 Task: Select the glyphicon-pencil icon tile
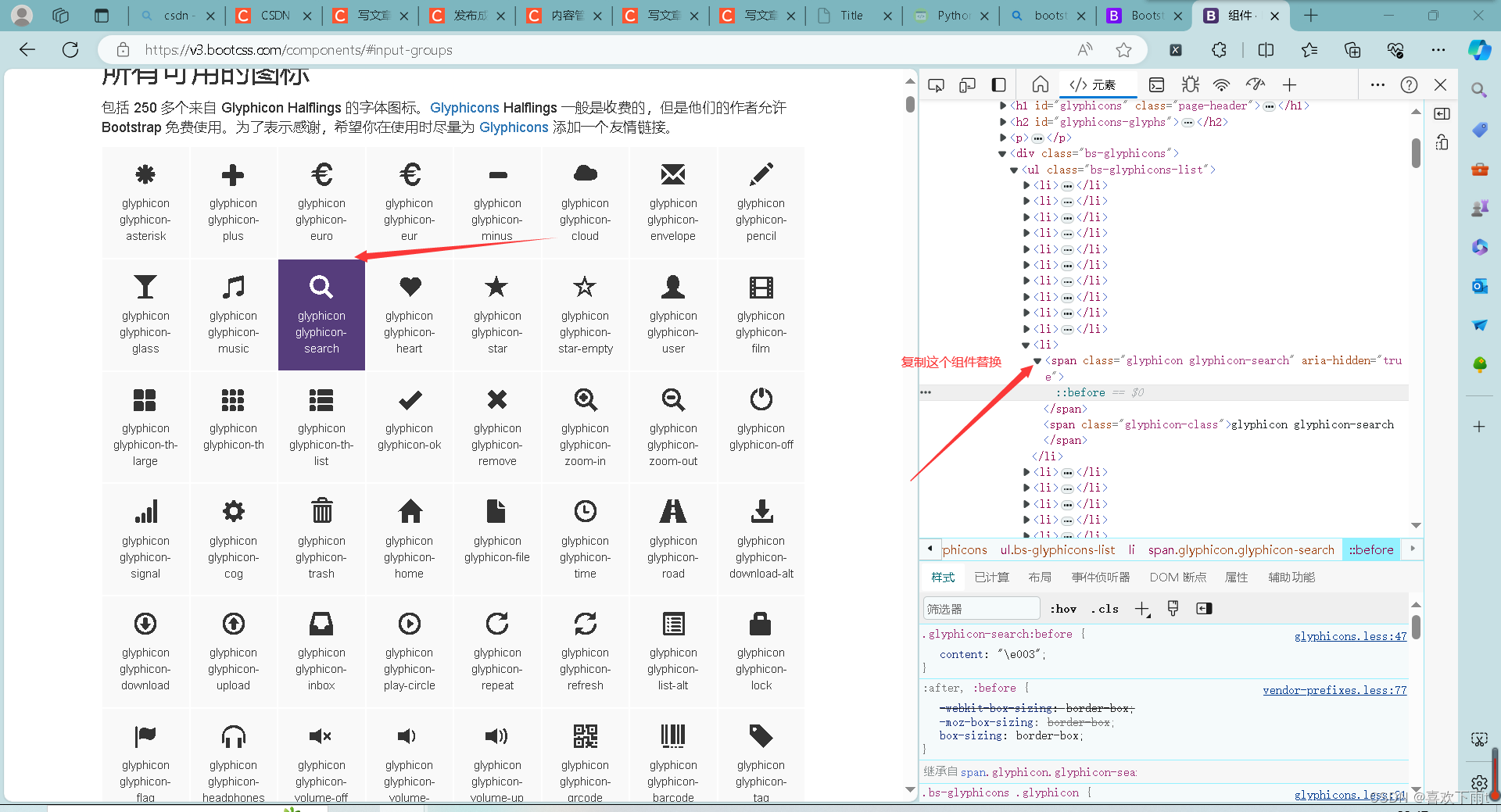click(x=761, y=202)
